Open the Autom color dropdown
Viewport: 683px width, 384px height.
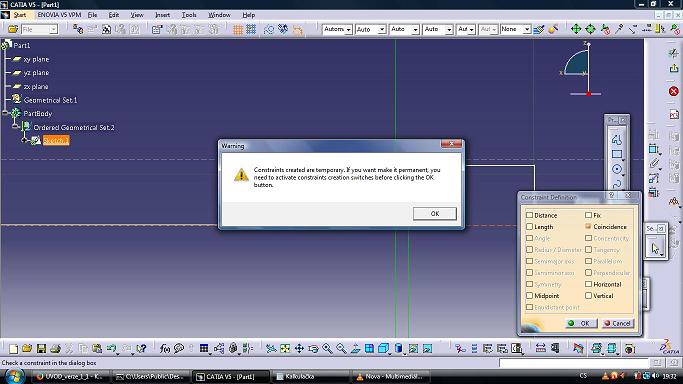[x=337, y=29]
